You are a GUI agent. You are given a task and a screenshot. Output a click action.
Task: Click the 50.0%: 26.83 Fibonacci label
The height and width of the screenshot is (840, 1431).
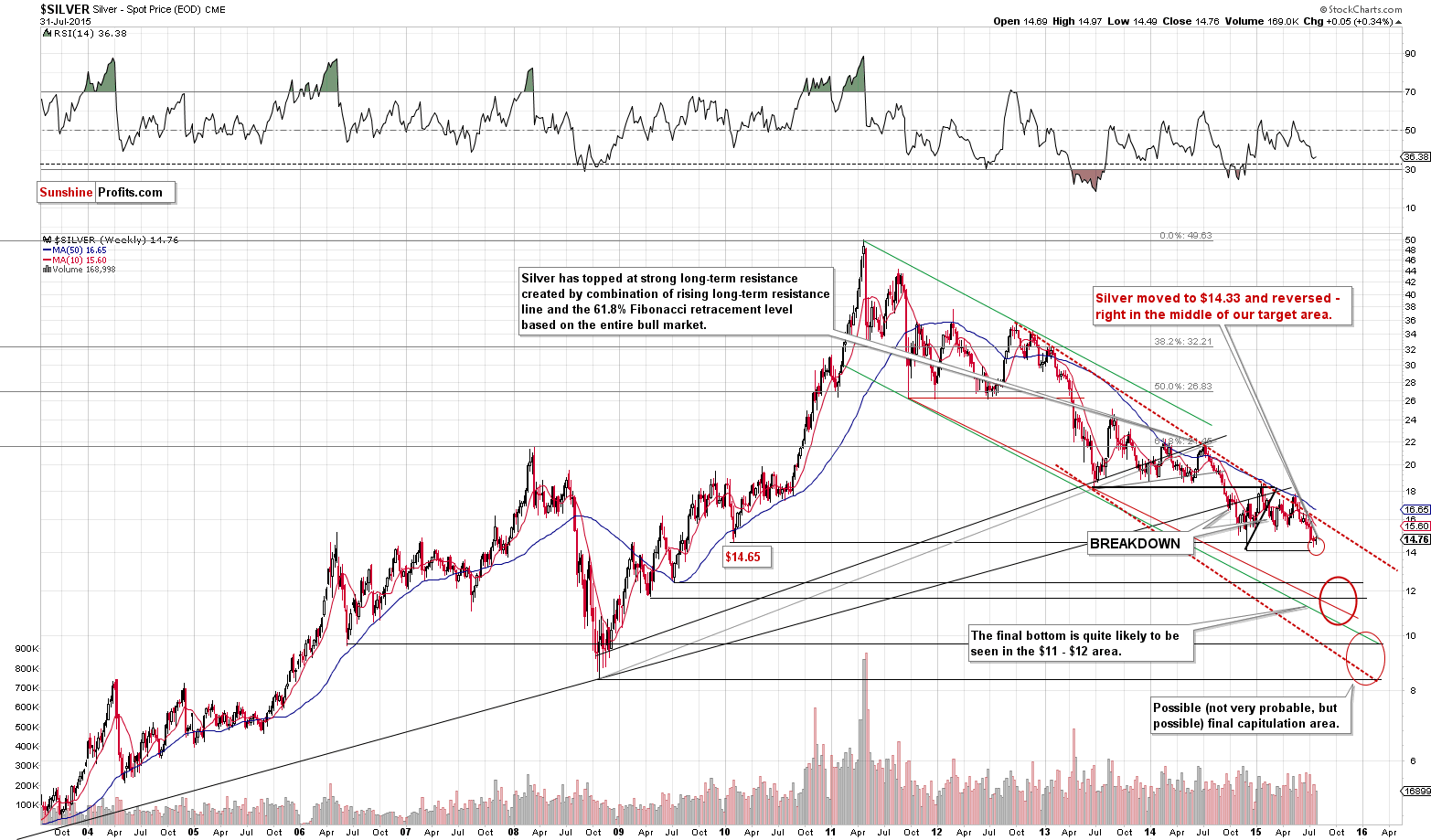point(1183,387)
